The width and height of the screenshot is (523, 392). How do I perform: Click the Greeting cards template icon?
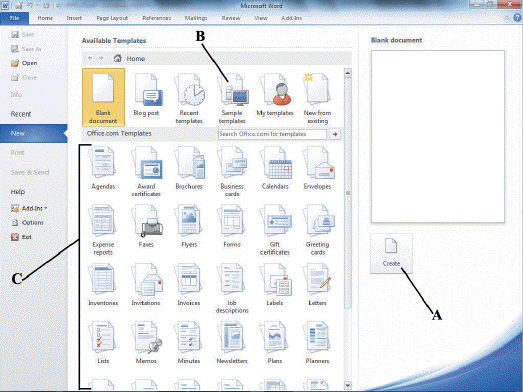(318, 230)
